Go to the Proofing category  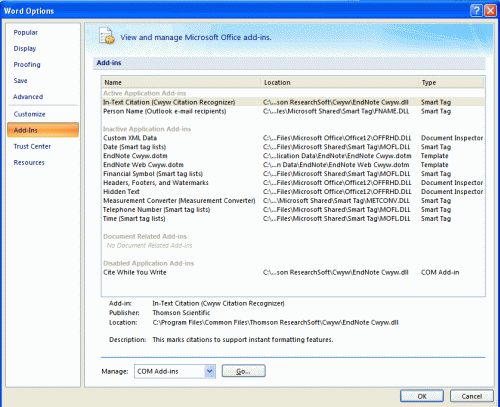pos(27,64)
